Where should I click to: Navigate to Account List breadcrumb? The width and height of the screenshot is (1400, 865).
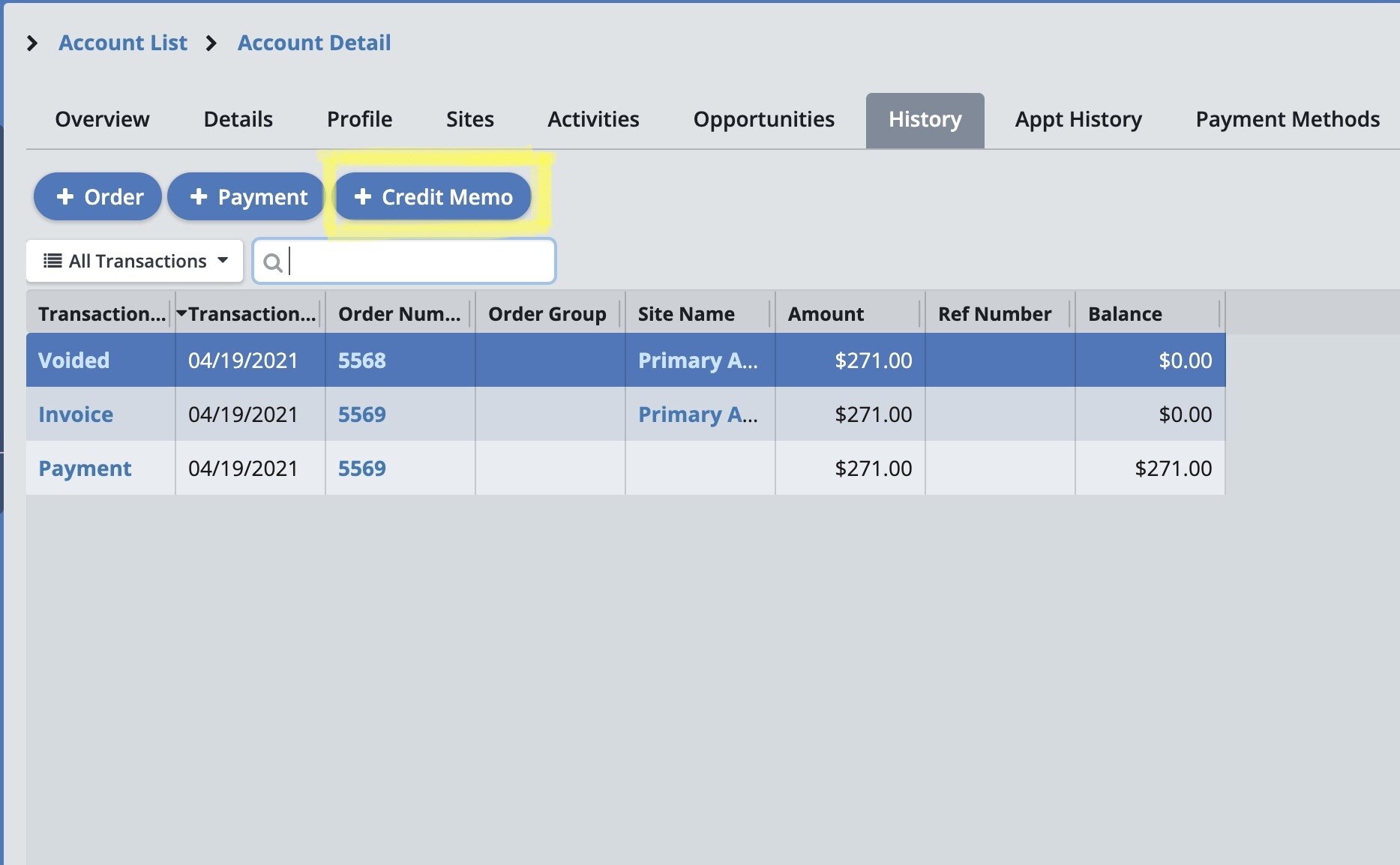click(x=123, y=43)
